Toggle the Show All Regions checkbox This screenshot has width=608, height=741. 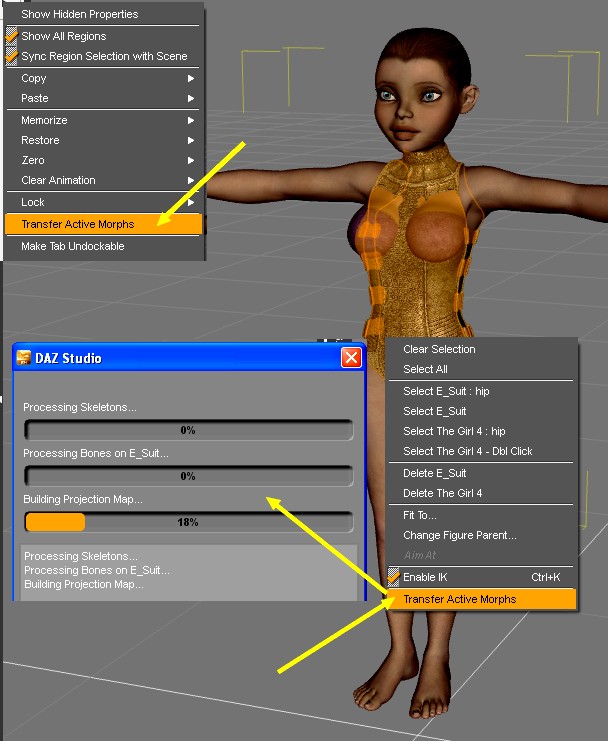pyautogui.click(x=12, y=36)
